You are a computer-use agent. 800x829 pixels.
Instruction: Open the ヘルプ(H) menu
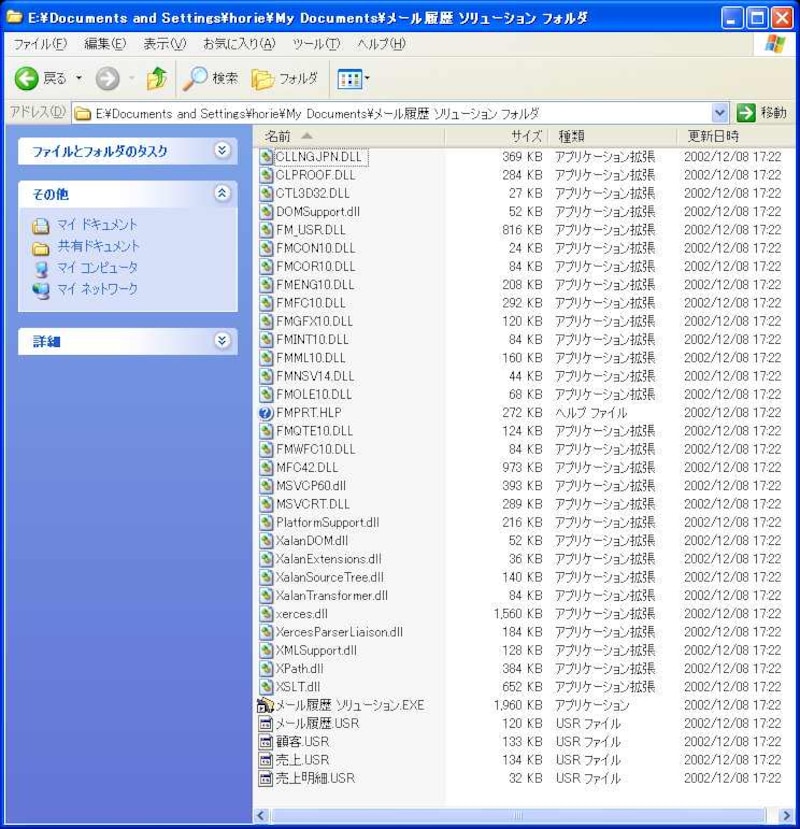click(381, 44)
